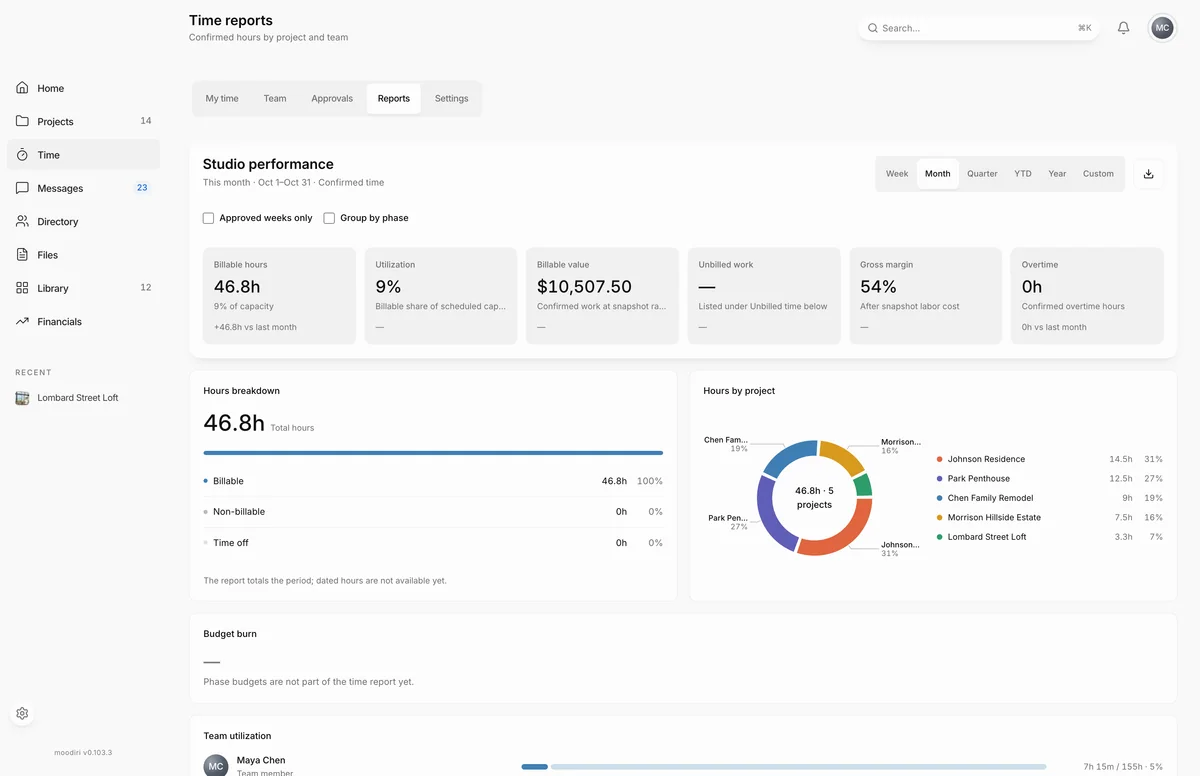Click the Time stopwatch icon in sidebar
The height and width of the screenshot is (776, 1200).
pos(22,155)
